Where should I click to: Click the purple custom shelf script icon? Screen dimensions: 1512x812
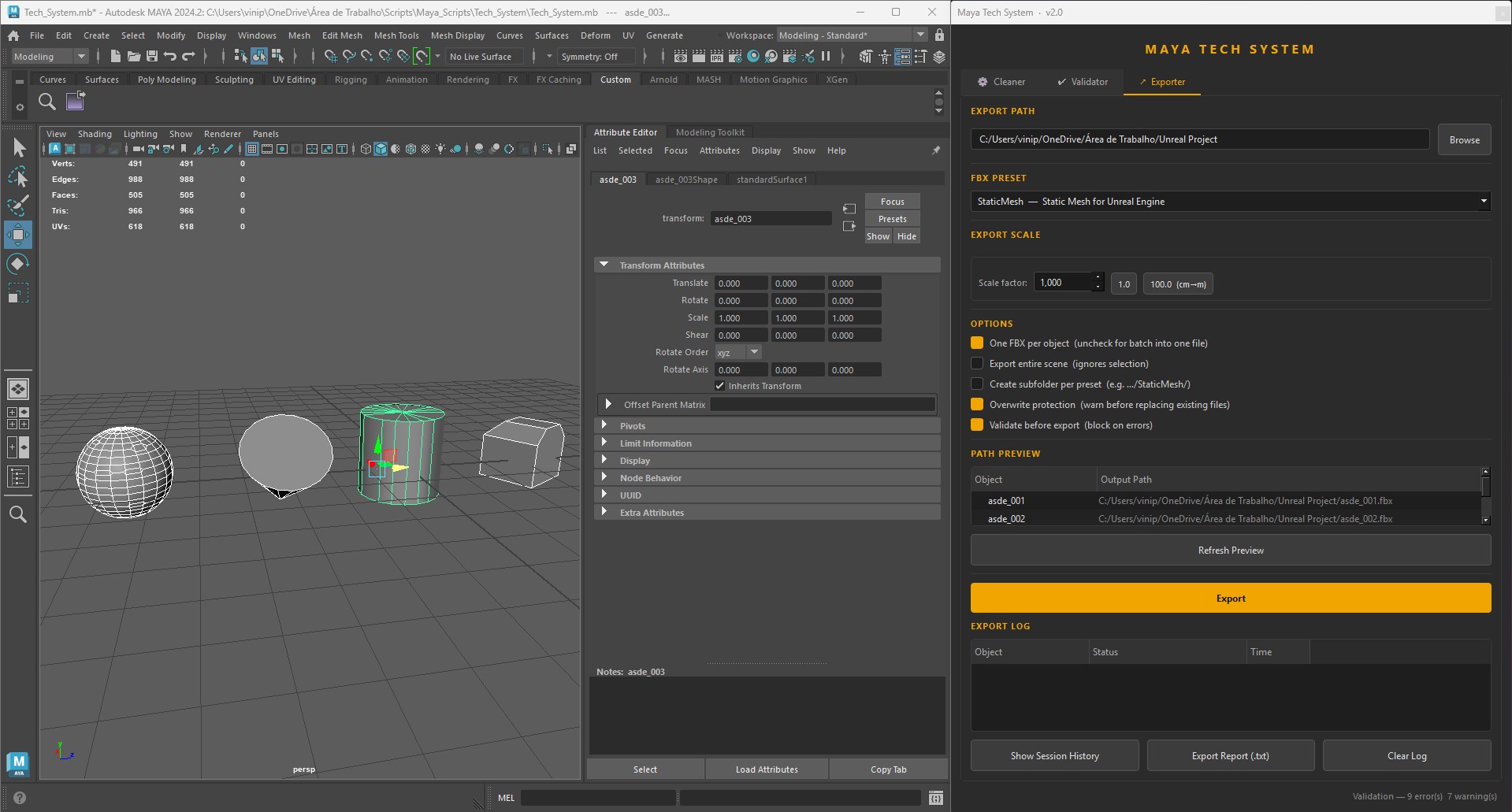76,101
